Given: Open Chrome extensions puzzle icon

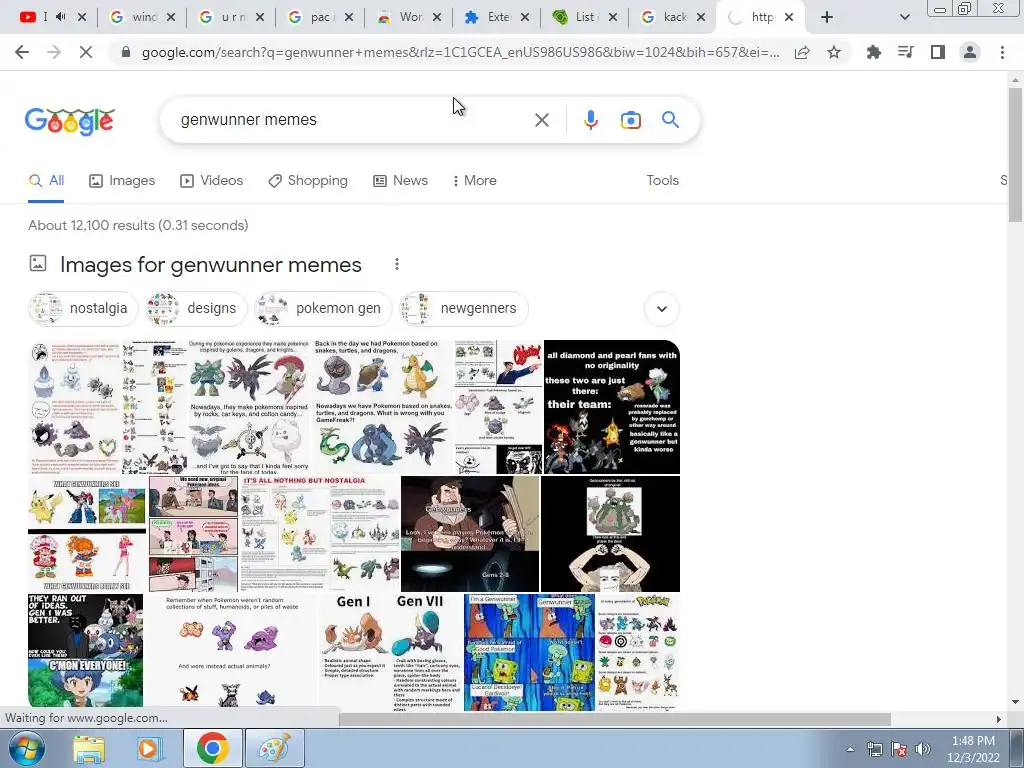Looking at the screenshot, I should [873, 52].
